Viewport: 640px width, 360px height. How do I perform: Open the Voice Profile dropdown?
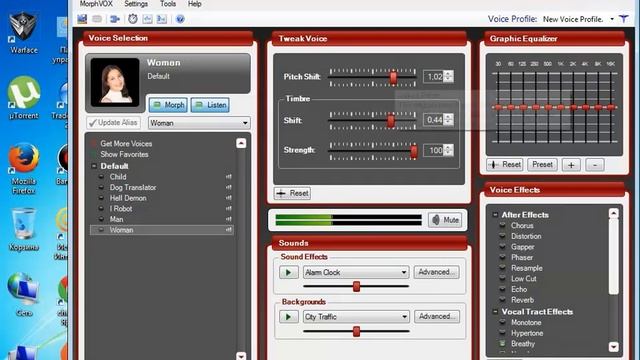[612, 19]
